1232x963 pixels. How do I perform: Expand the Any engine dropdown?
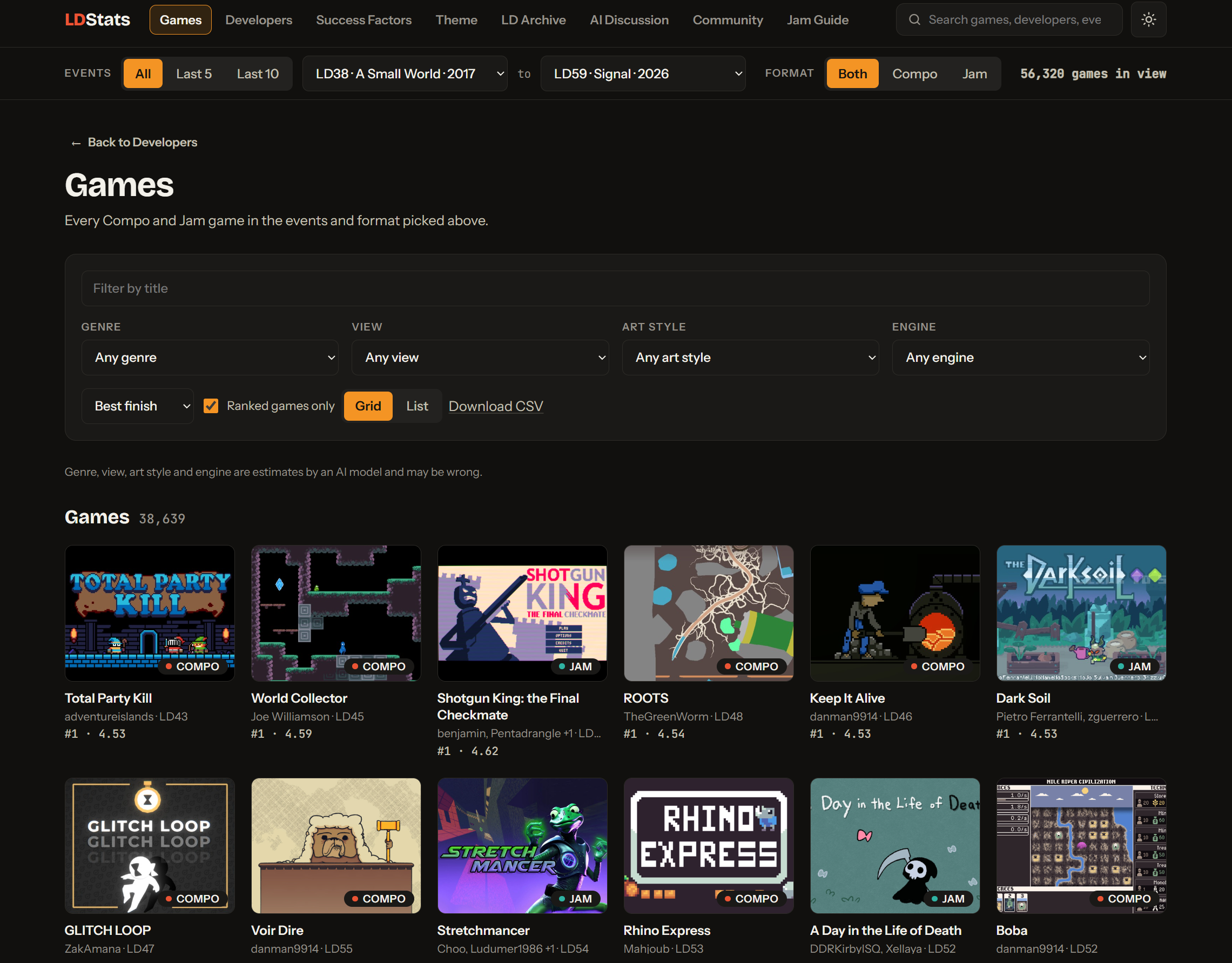[1020, 357]
